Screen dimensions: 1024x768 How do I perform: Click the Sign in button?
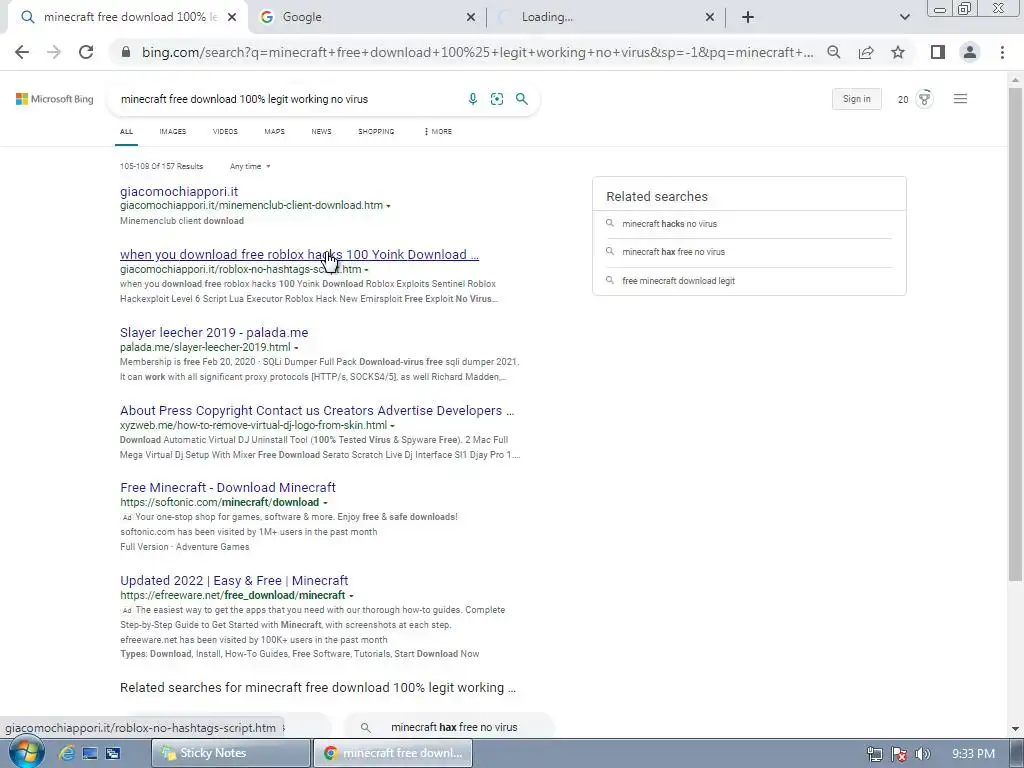click(x=856, y=99)
